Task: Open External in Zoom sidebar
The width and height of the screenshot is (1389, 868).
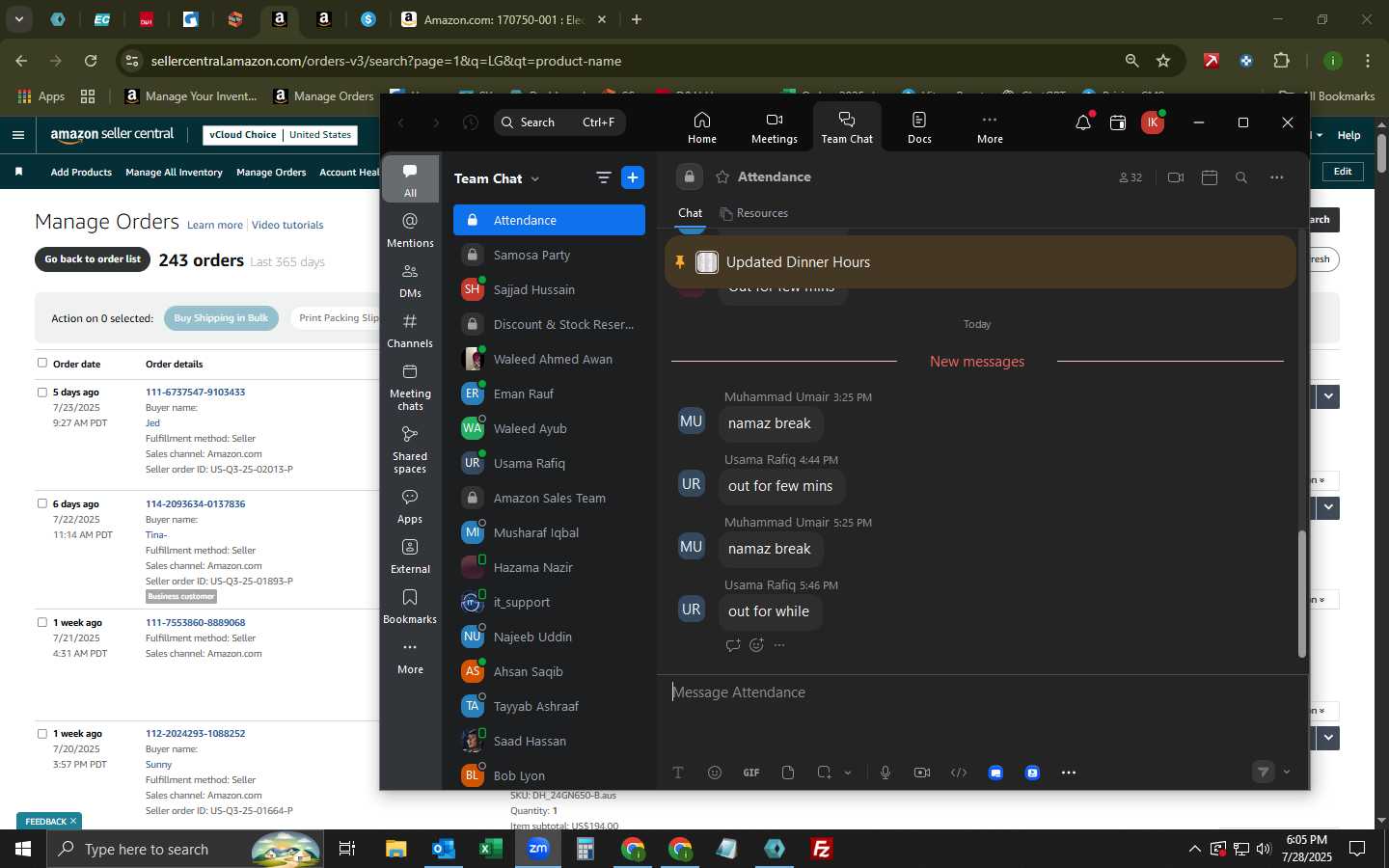Action: pos(410,556)
